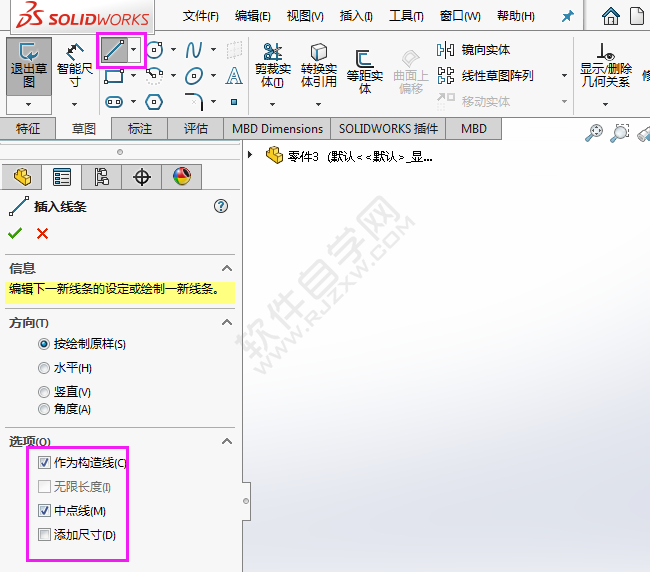Click Trim Entities (剪裁实体) tool
Viewport: 650px width, 572px height.
point(272,65)
